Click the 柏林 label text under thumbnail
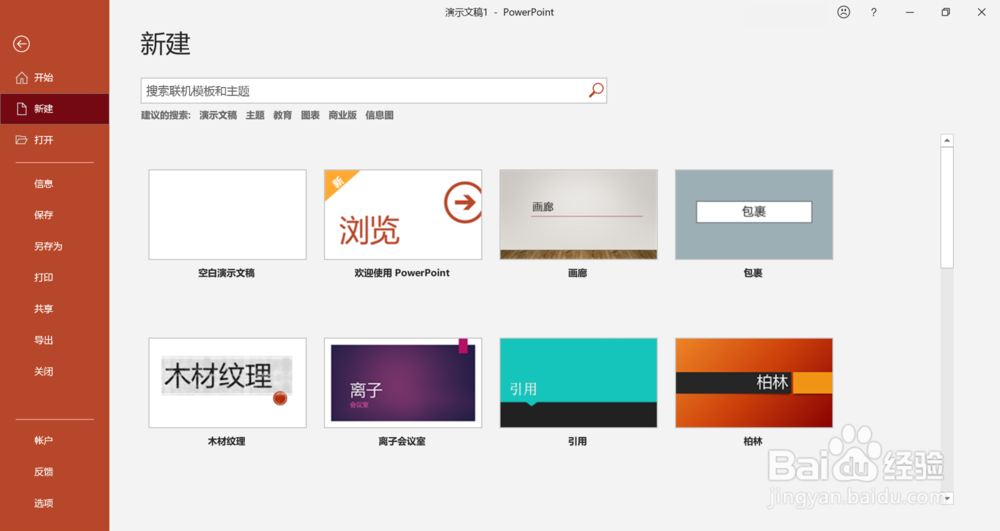Image resolution: width=1000 pixels, height=531 pixels. (x=753, y=441)
